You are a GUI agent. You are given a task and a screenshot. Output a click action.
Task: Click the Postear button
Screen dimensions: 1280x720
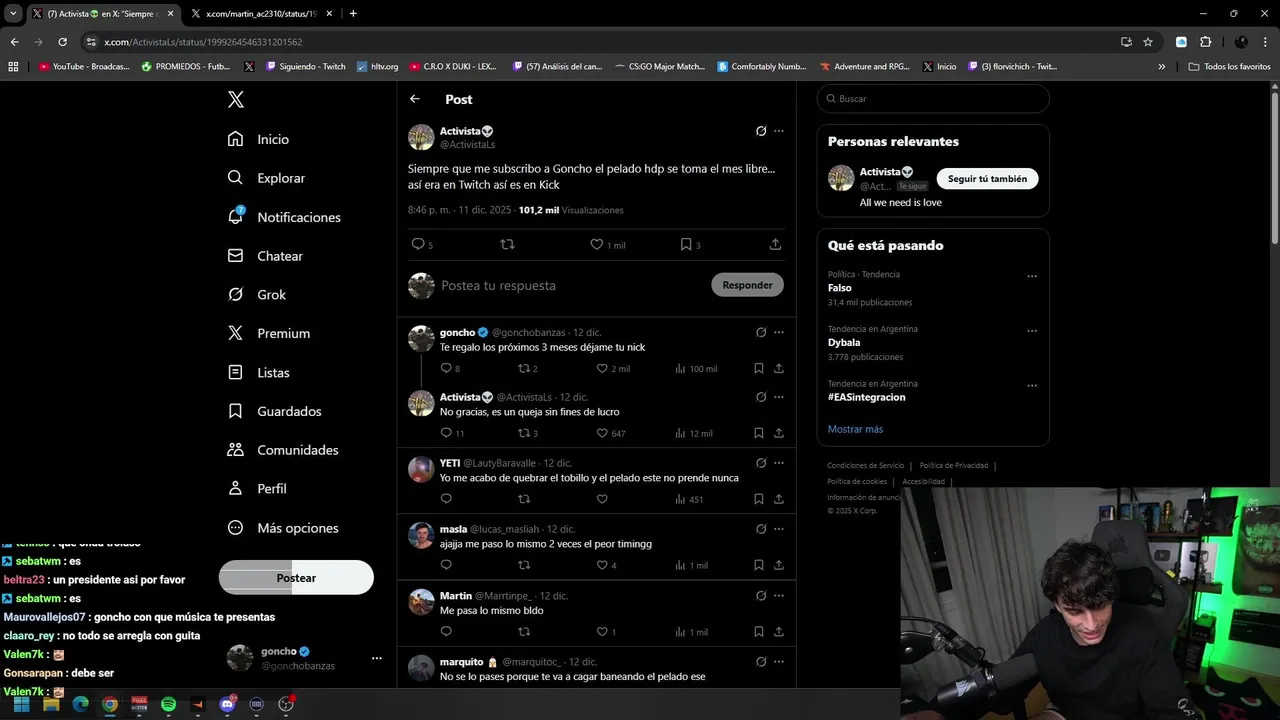(x=296, y=578)
